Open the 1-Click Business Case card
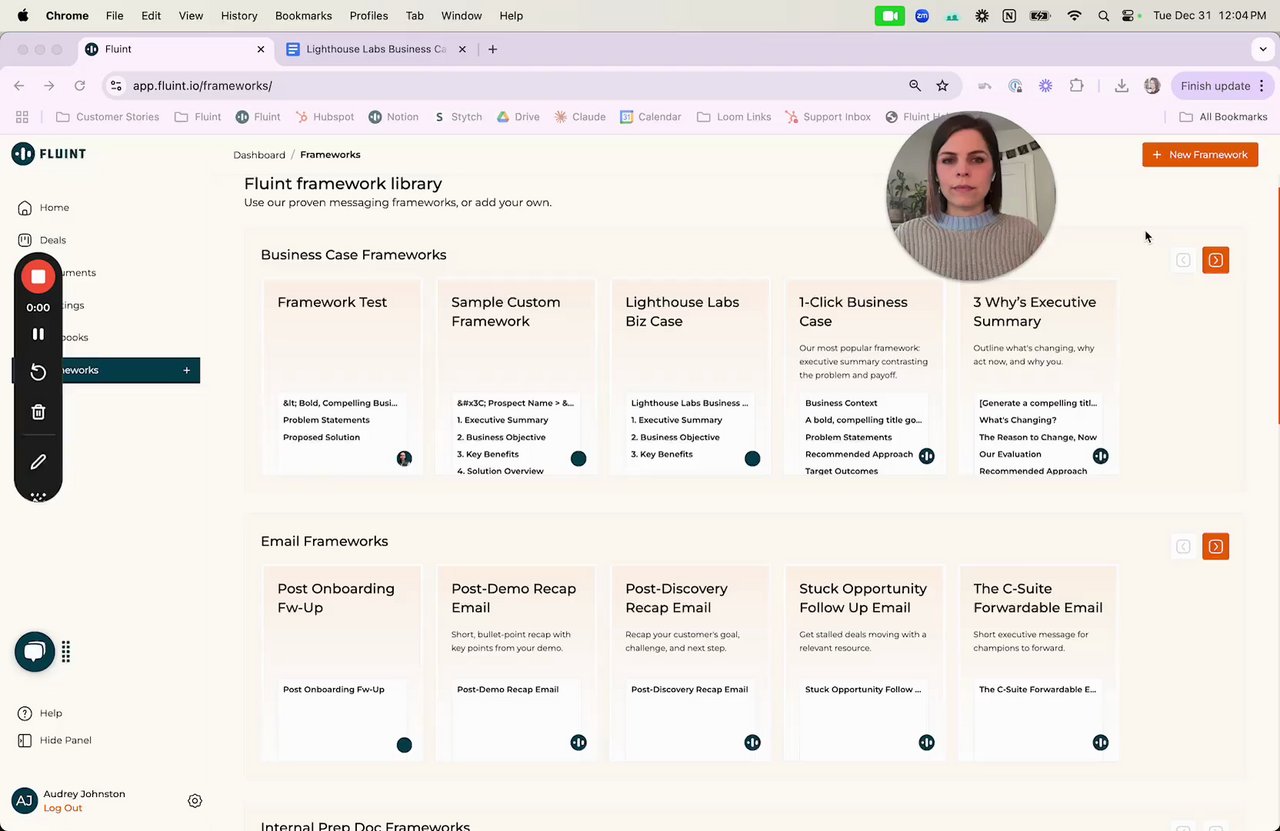Screen dimensions: 1280x831 tap(864, 375)
